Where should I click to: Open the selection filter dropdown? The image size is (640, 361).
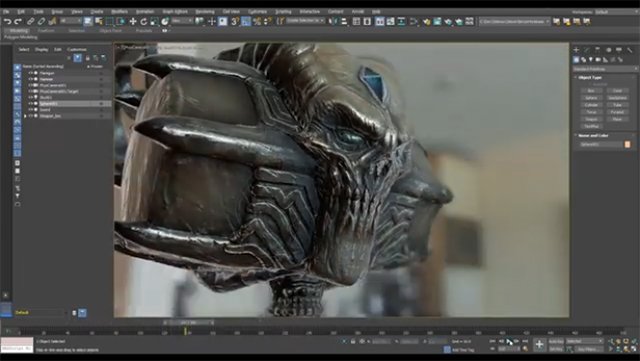pos(71,21)
